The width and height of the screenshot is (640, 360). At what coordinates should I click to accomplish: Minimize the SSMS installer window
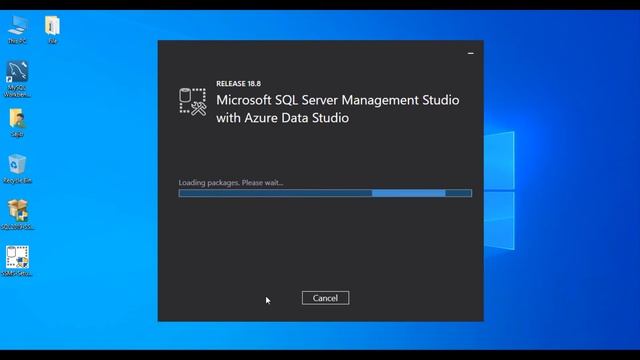click(x=471, y=53)
